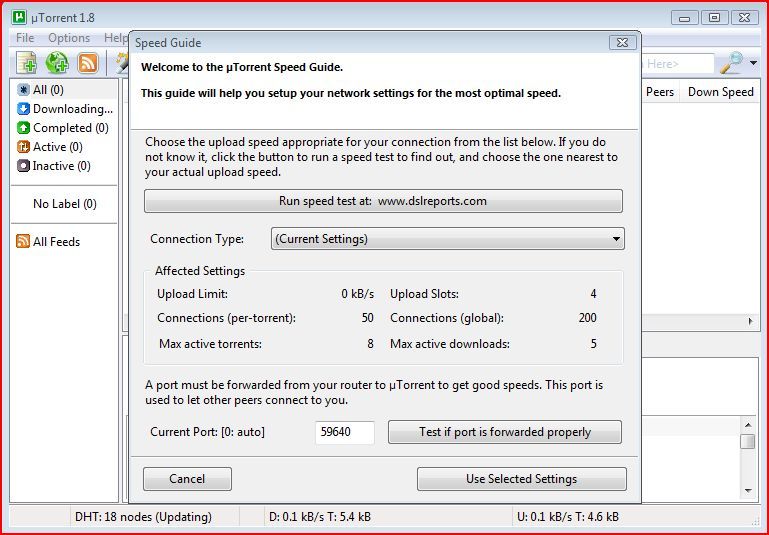The width and height of the screenshot is (769, 535).
Task: Click the magnifier search icon in toolbar
Action: [731, 63]
